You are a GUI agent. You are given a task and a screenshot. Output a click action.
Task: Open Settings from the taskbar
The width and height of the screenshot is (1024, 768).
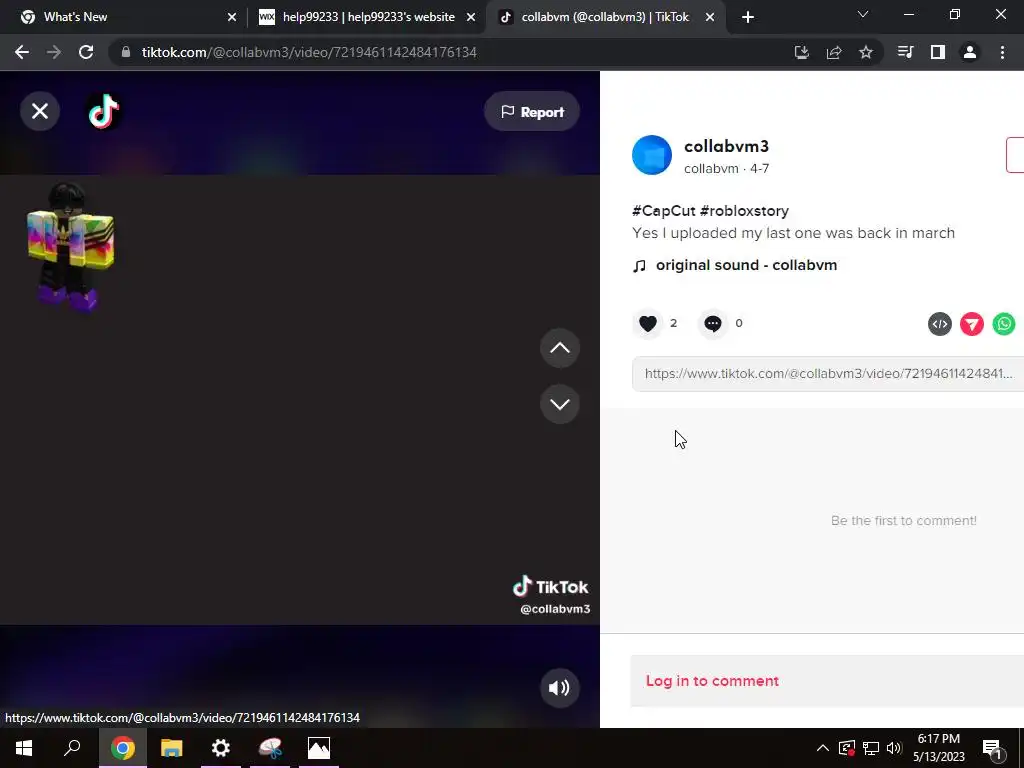point(221,748)
